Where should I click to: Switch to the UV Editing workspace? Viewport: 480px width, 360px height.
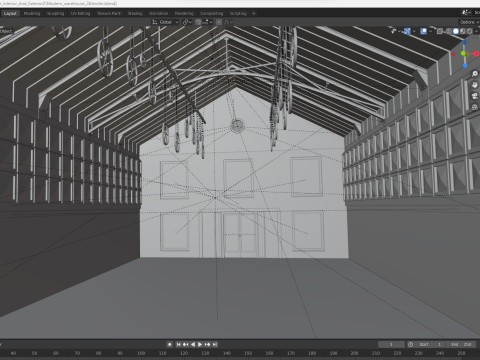80,13
